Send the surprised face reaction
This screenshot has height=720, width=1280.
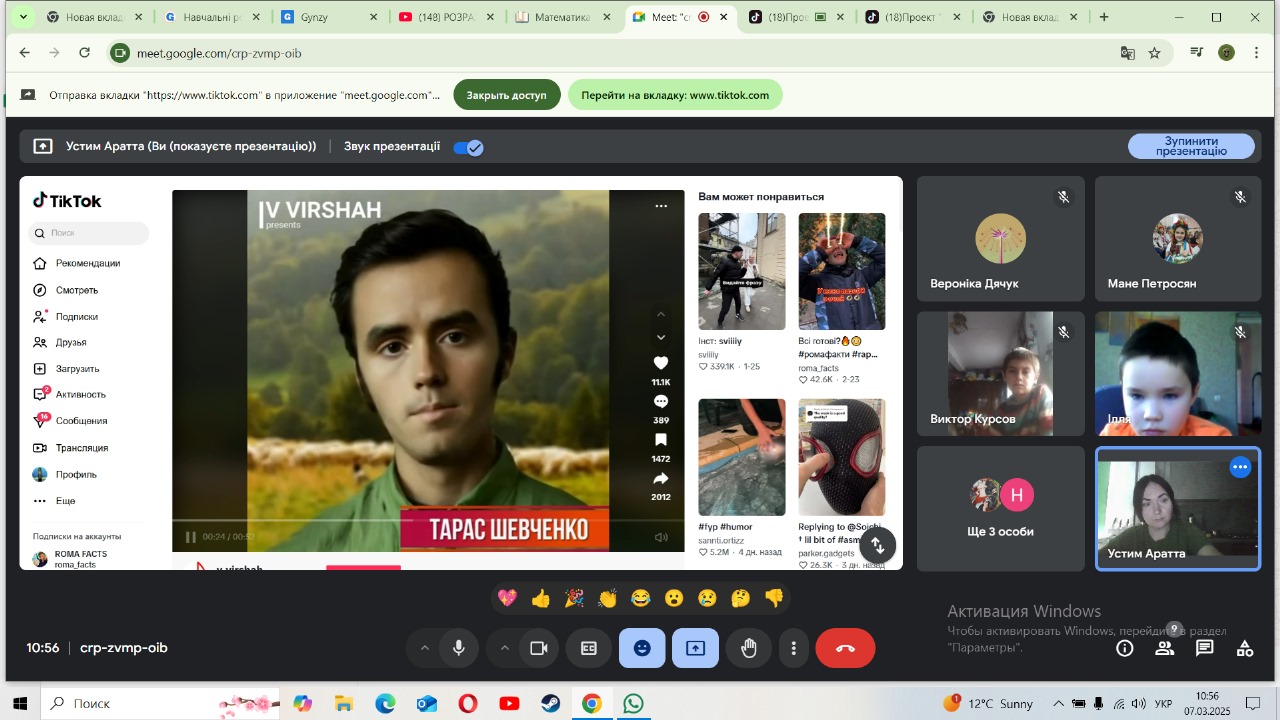coord(674,598)
